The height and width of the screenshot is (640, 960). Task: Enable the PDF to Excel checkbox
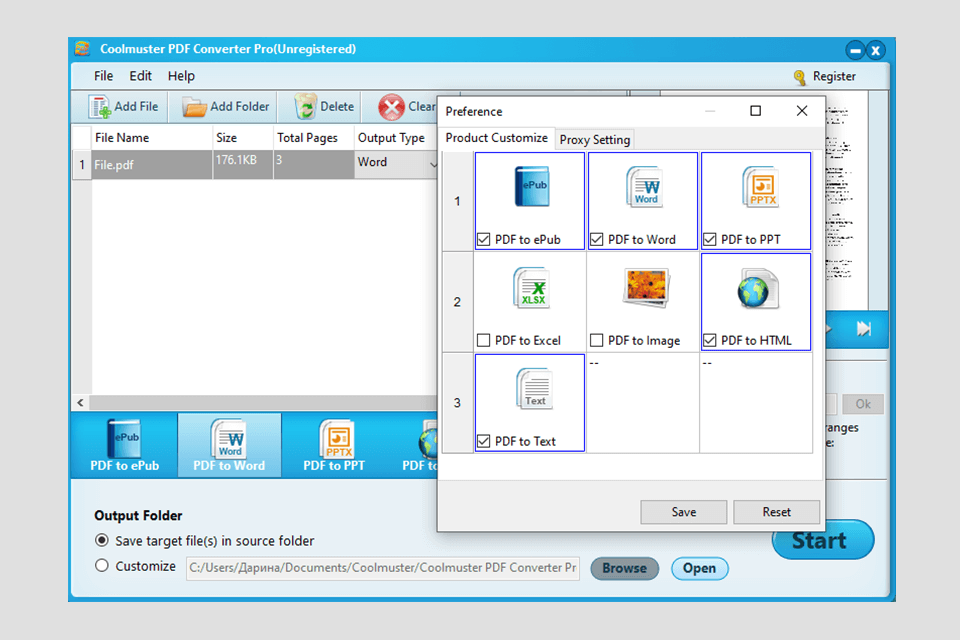(x=485, y=340)
